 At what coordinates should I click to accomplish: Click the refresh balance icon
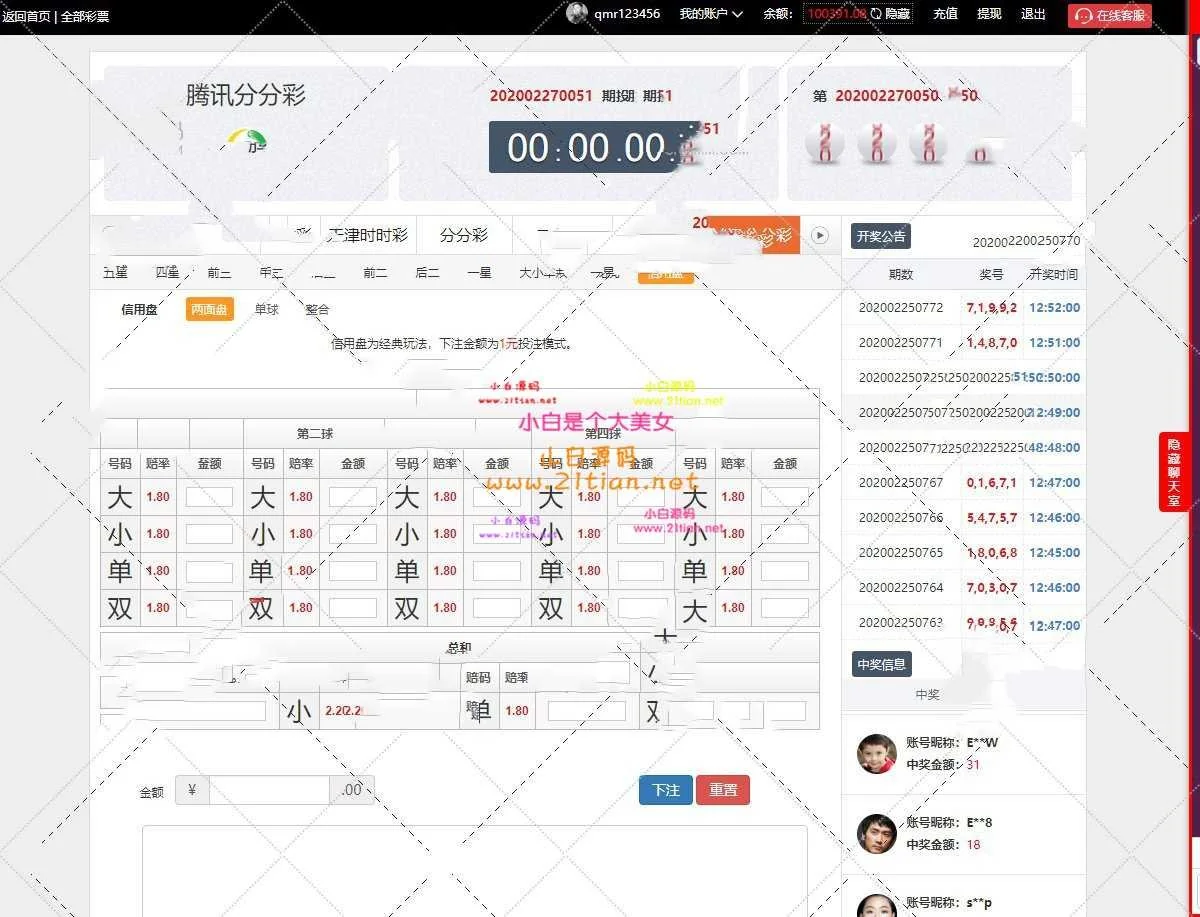pyautogui.click(x=876, y=14)
